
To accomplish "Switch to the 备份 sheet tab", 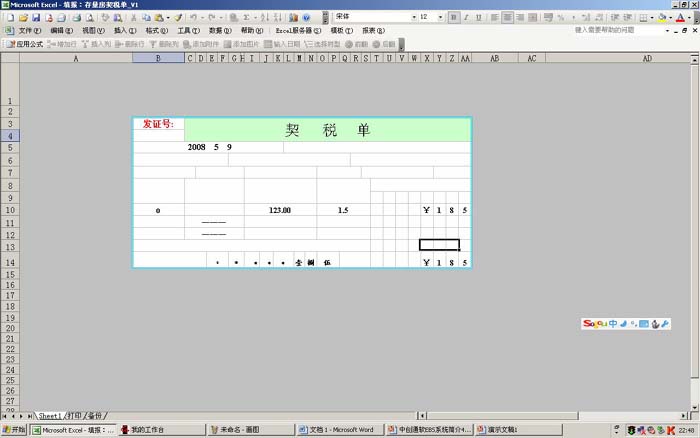I will point(95,415).
